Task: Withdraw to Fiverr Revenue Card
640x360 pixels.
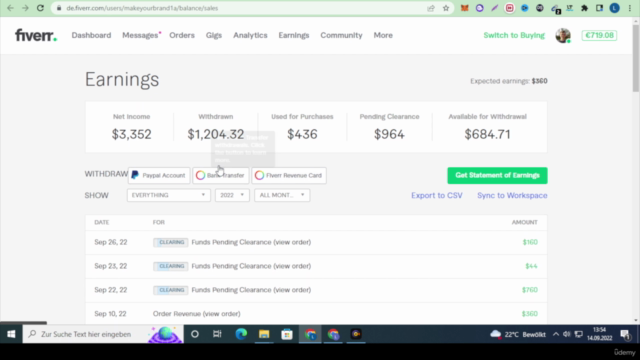Action: [x=289, y=175]
